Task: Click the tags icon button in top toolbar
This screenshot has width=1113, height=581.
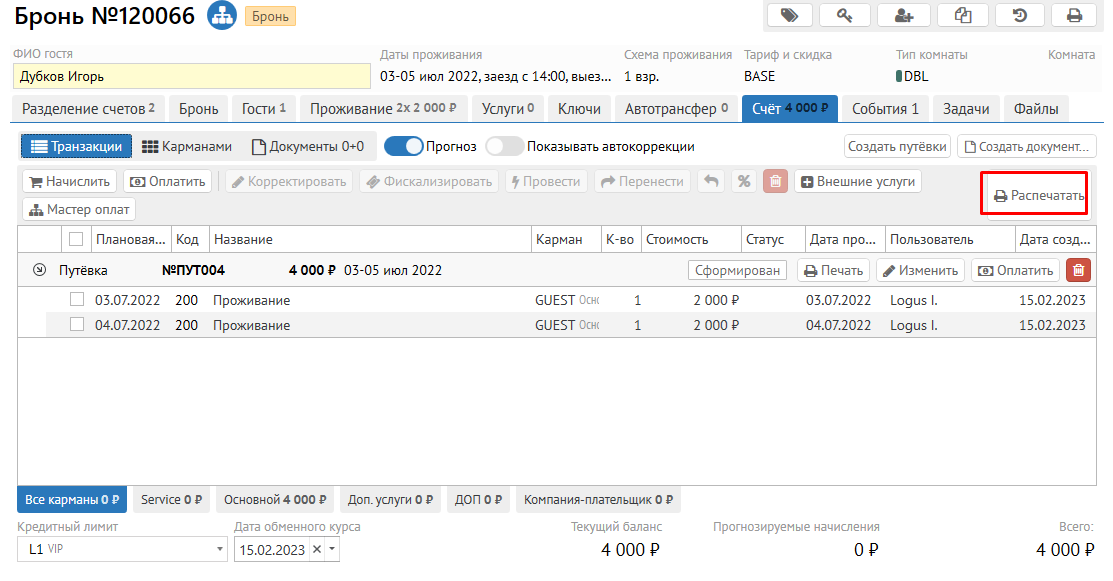Action: click(x=790, y=15)
